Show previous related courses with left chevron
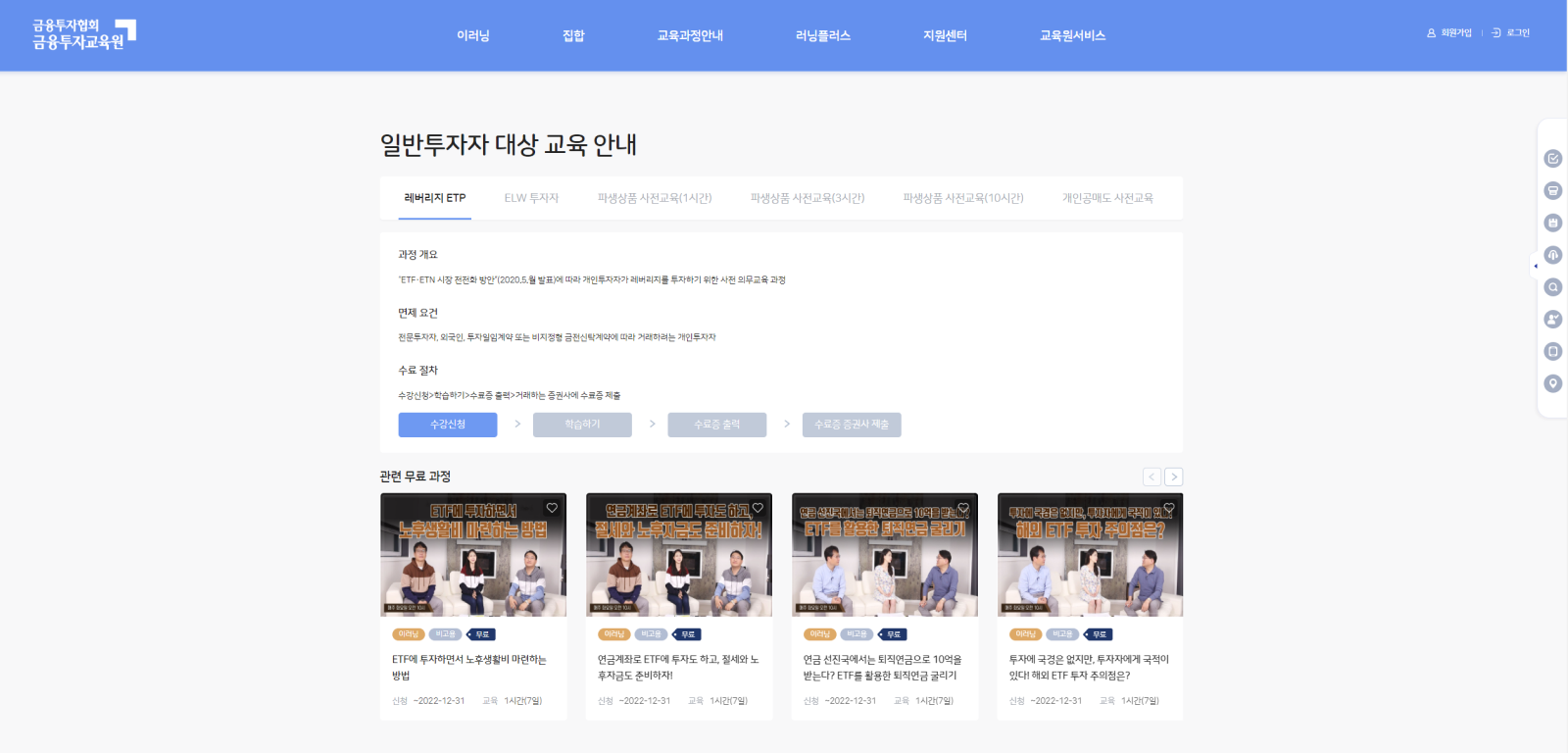 1151,477
